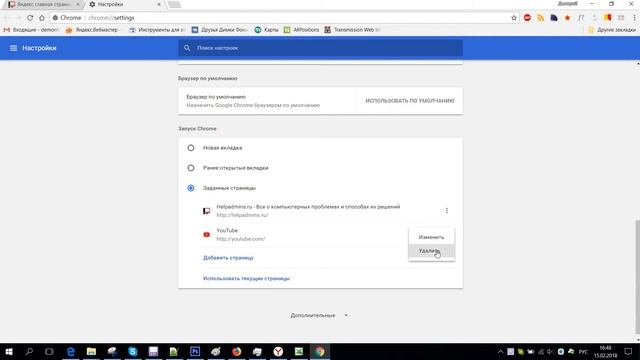This screenshot has height=360, width=640.
Task: Click the Поиск настроек search field
Action: click(x=320, y=48)
